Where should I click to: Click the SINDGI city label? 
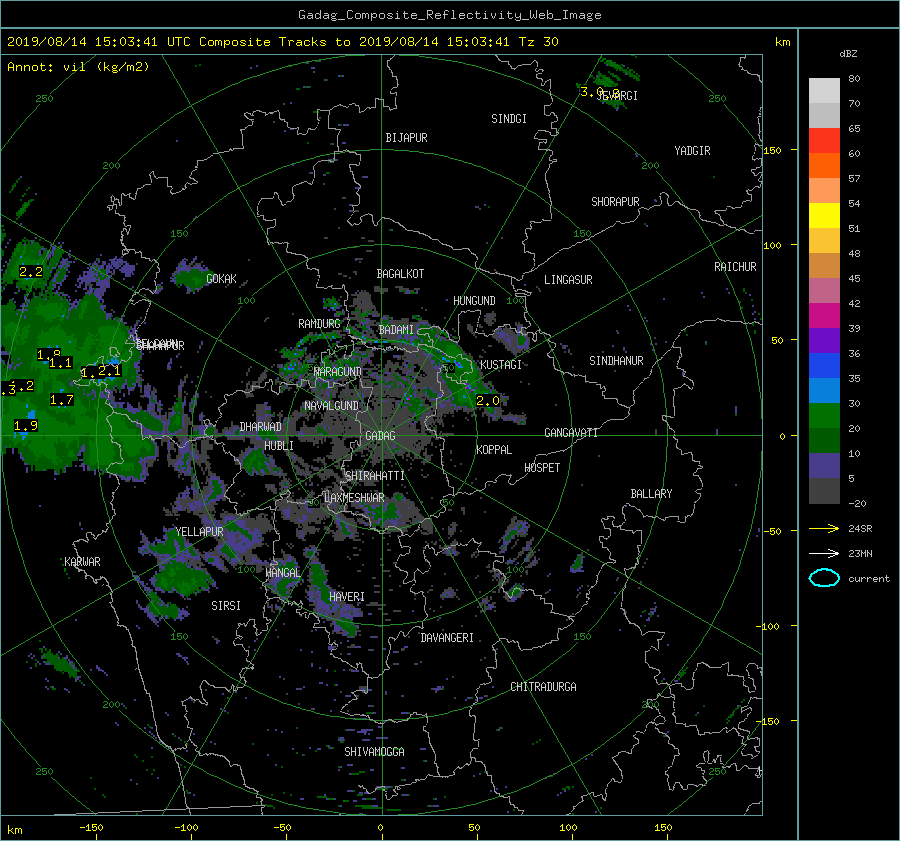tap(509, 119)
